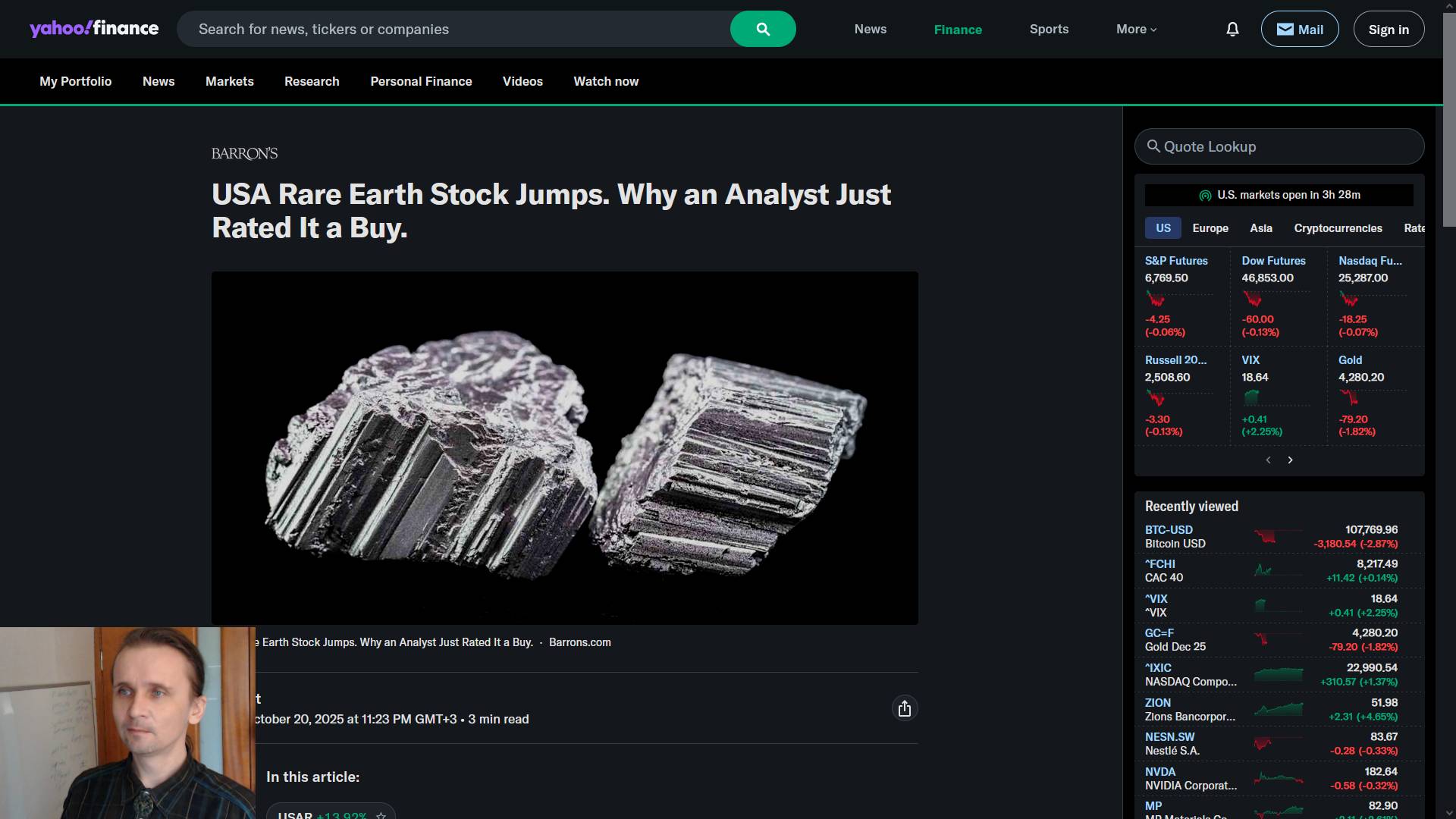Open the rare earth article image
The height and width of the screenshot is (819, 1456).
564,447
